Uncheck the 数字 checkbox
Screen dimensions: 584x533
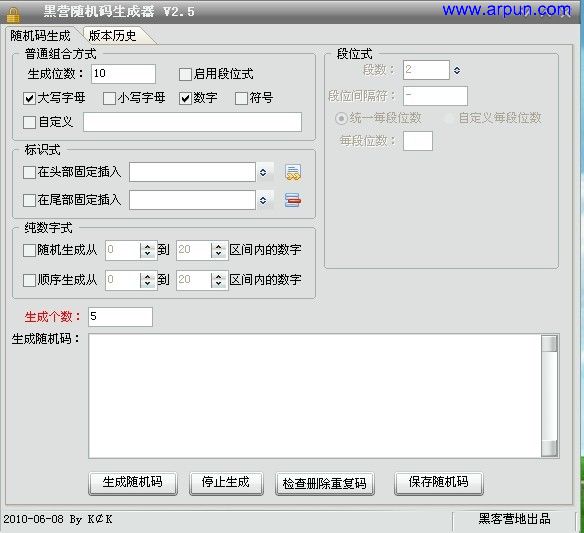point(185,98)
